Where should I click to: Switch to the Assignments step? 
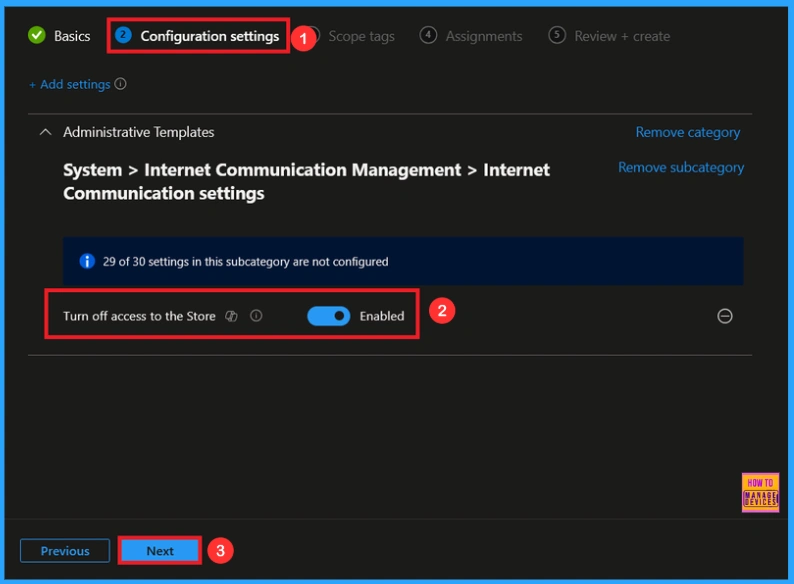pos(484,36)
